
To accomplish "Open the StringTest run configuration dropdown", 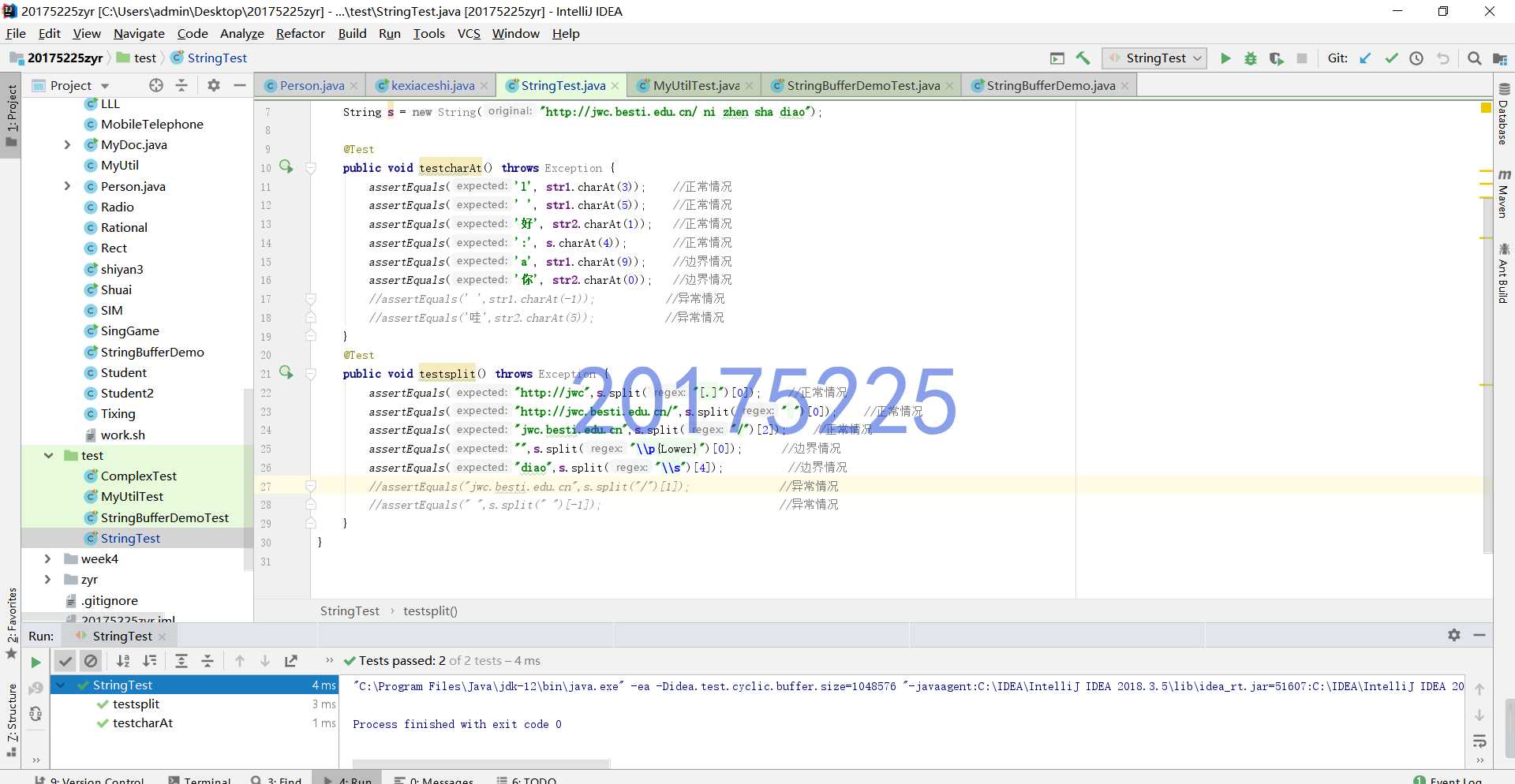I will [1154, 58].
